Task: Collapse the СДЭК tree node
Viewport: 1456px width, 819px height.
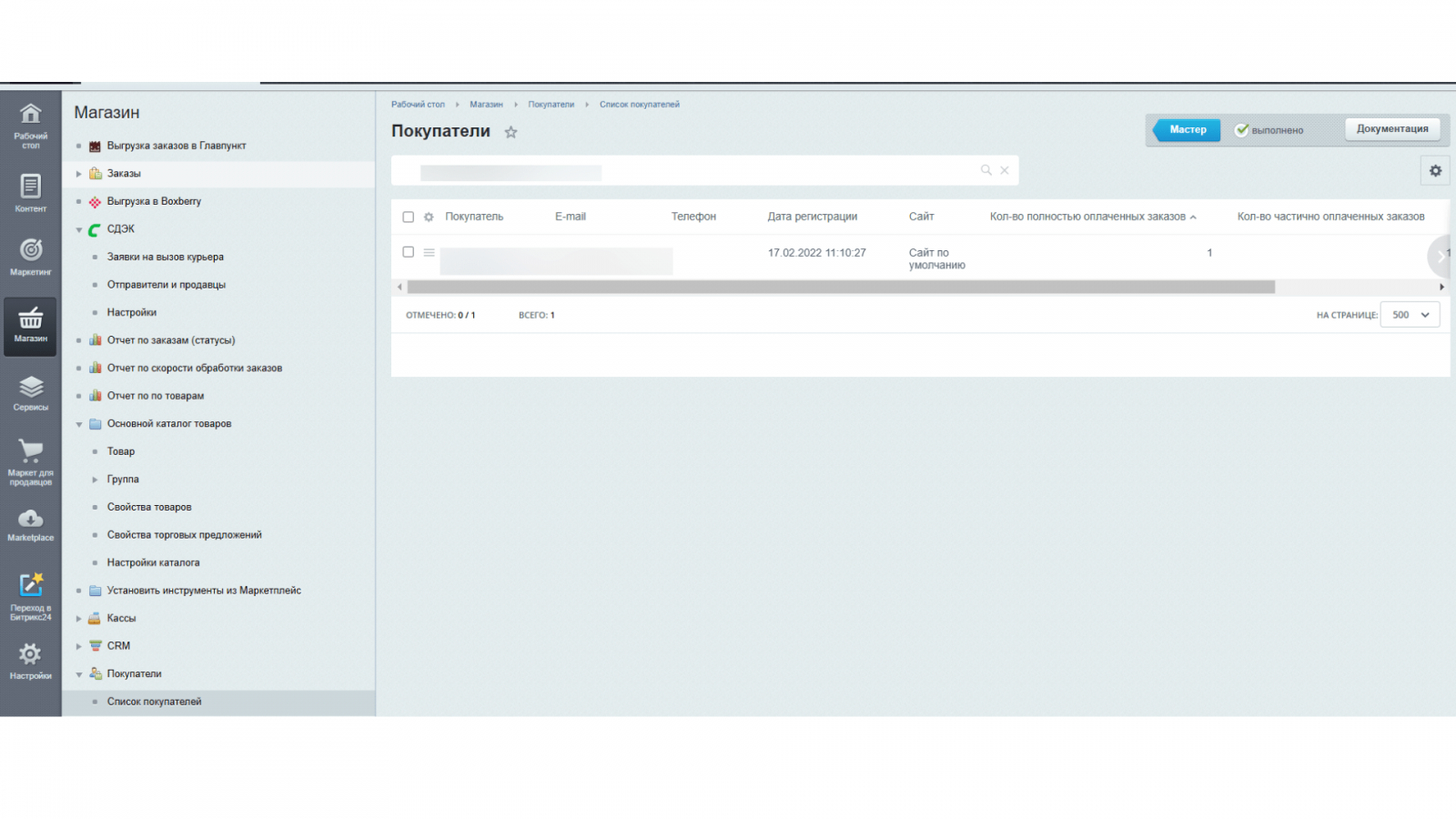Action: coord(79,229)
